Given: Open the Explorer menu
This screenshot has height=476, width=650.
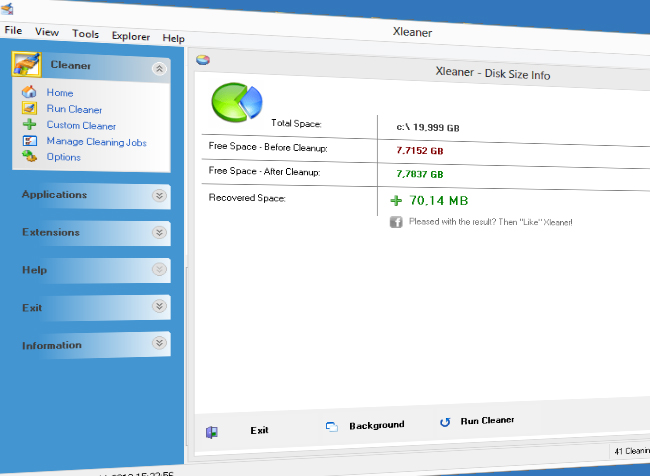Looking at the screenshot, I should 130,36.
